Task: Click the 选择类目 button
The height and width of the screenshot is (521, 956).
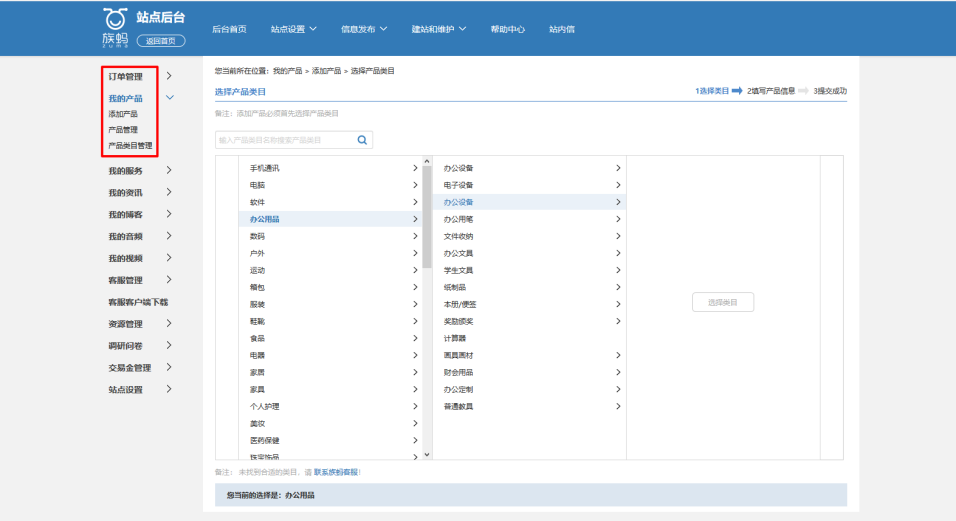Action: [723, 302]
